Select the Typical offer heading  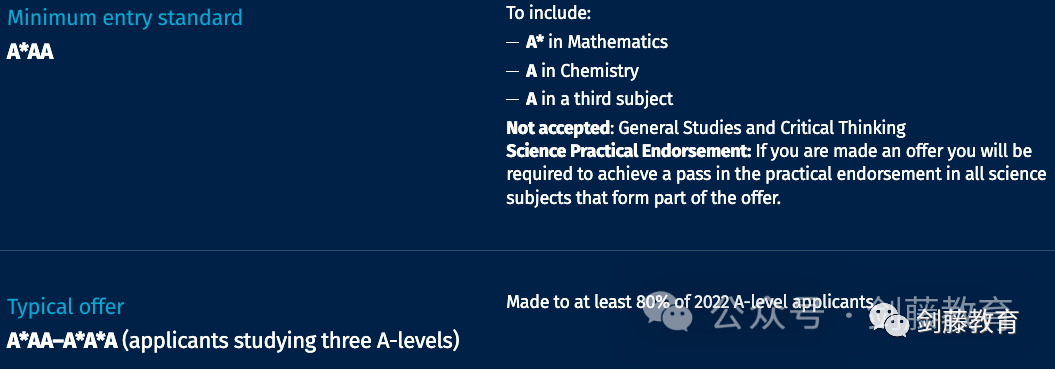coord(66,307)
